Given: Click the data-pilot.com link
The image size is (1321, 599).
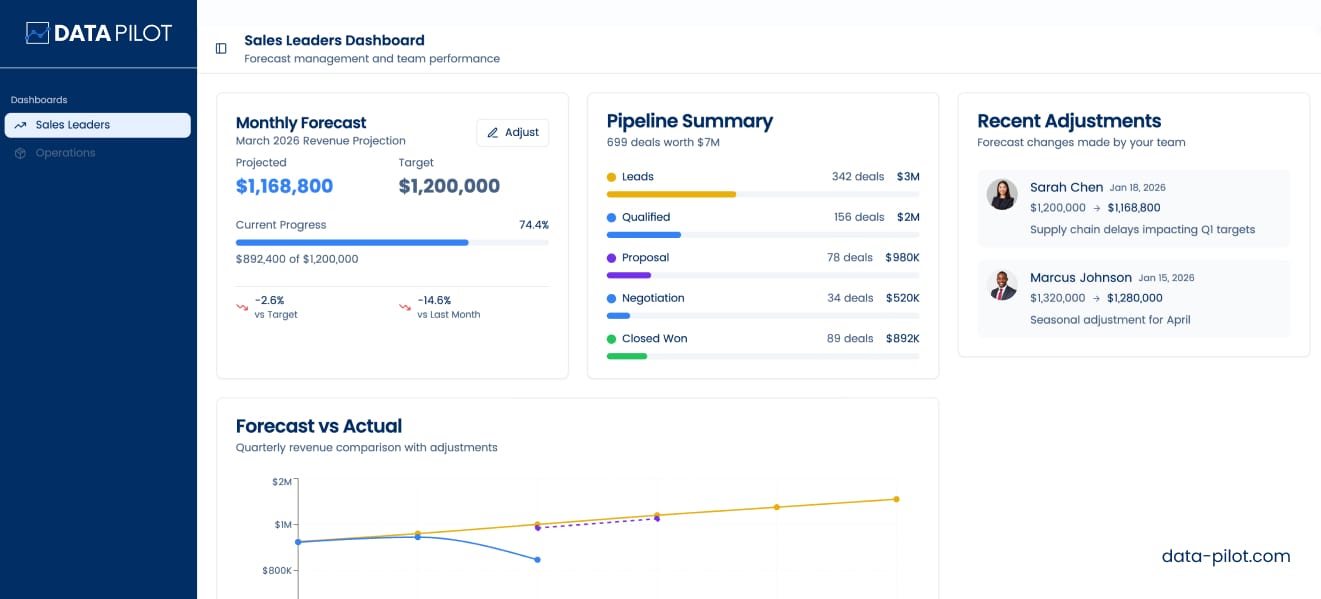Looking at the screenshot, I should coord(1225,556).
